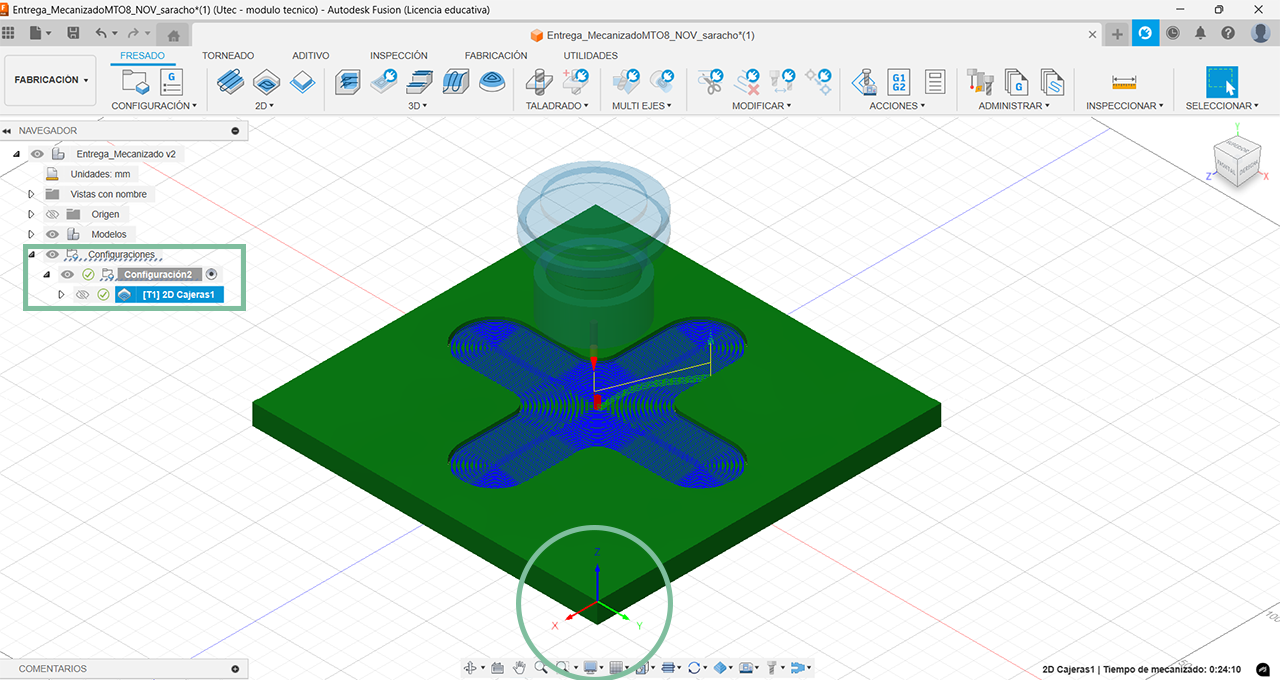Collapse the Configuración2 setup node
This screenshot has height=680, width=1280.
(x=46, y=274)
